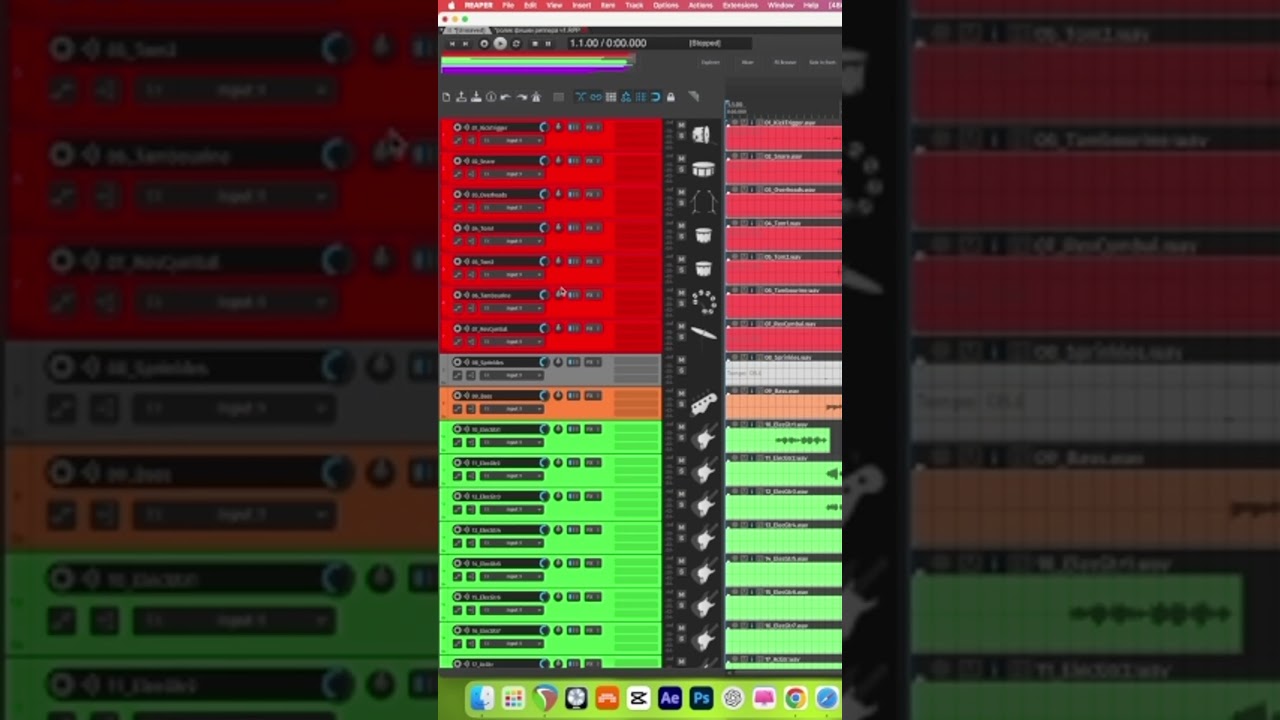Viewport: 1280px width, 720px height.
Task: Open After Effects from the Dock
Action: (x=670, y=698)
